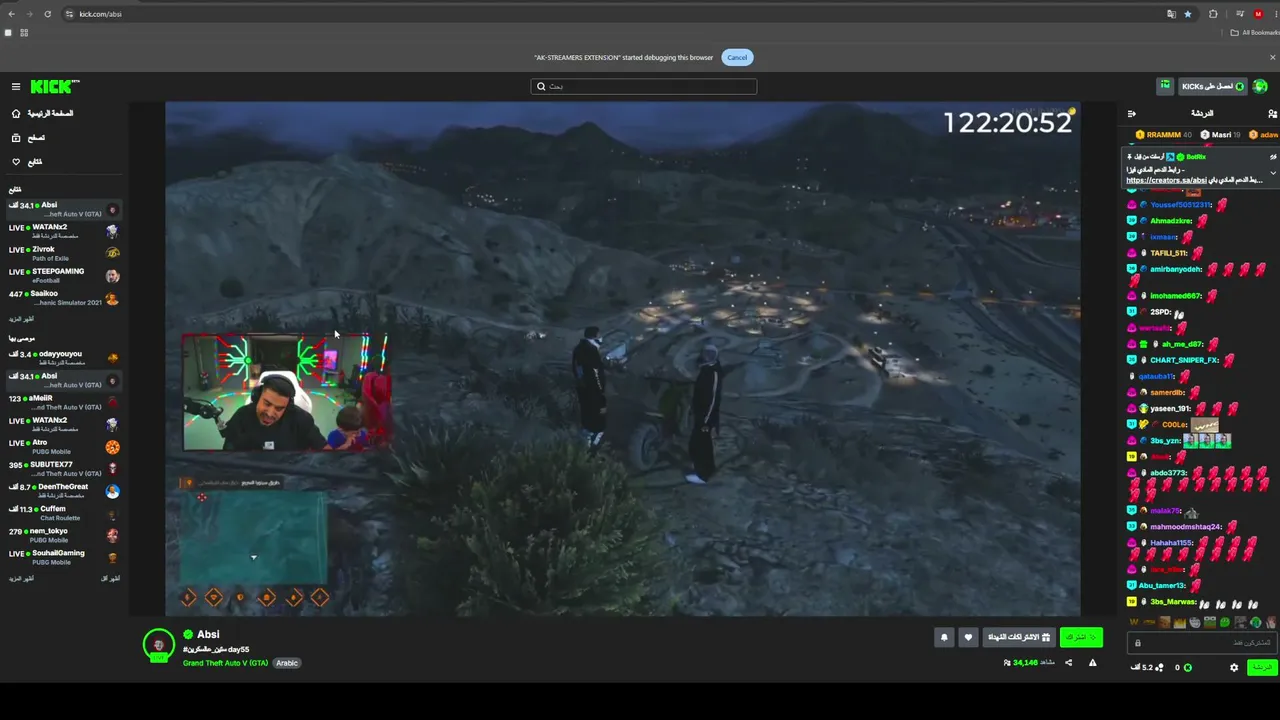Viewport: 1280px width, 720px height.
Task: Go back in the browser
Action: tap(11, 14)
